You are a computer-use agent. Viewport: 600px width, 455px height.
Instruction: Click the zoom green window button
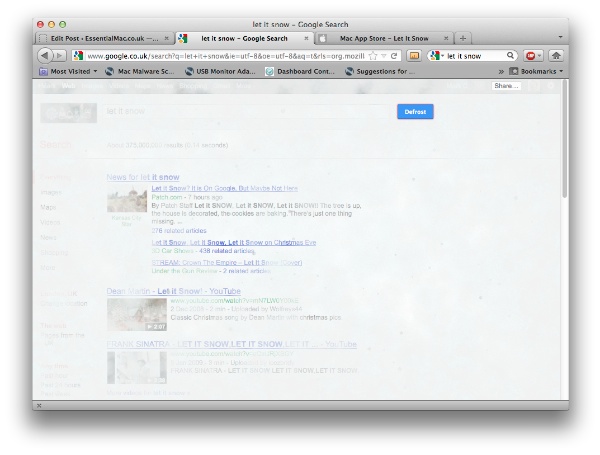(x=63, y=24)
